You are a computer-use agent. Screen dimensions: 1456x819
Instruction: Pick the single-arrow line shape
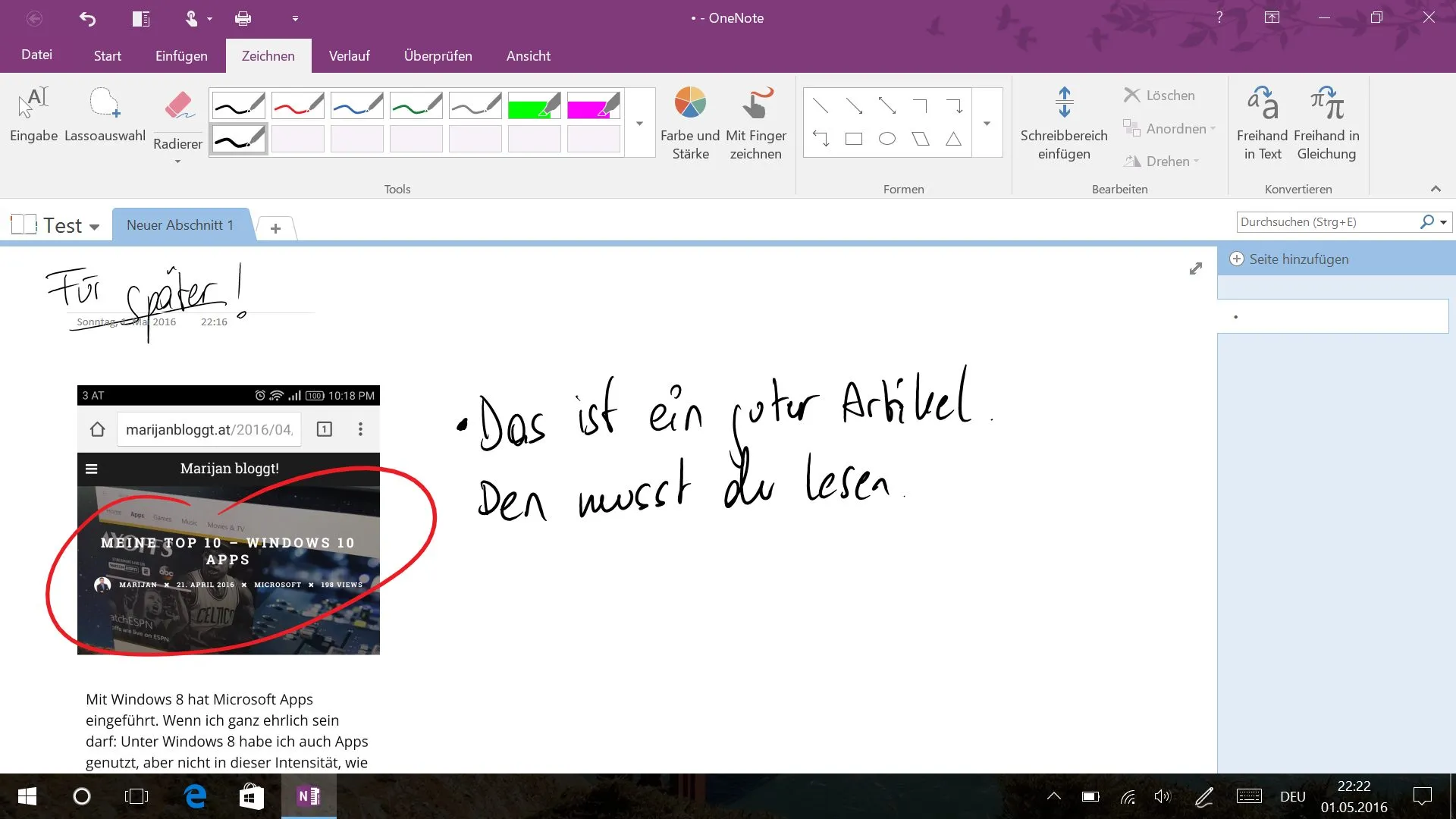tap(854, 105)
